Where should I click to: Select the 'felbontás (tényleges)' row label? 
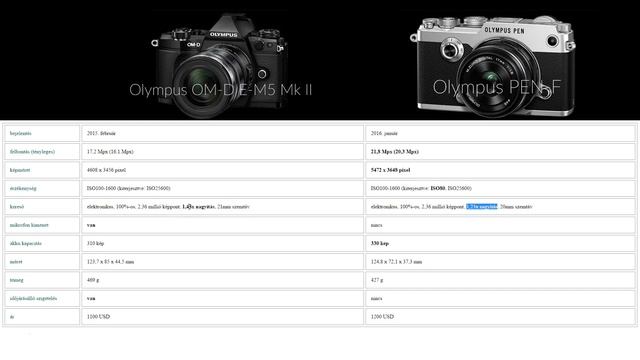(32, 152)
